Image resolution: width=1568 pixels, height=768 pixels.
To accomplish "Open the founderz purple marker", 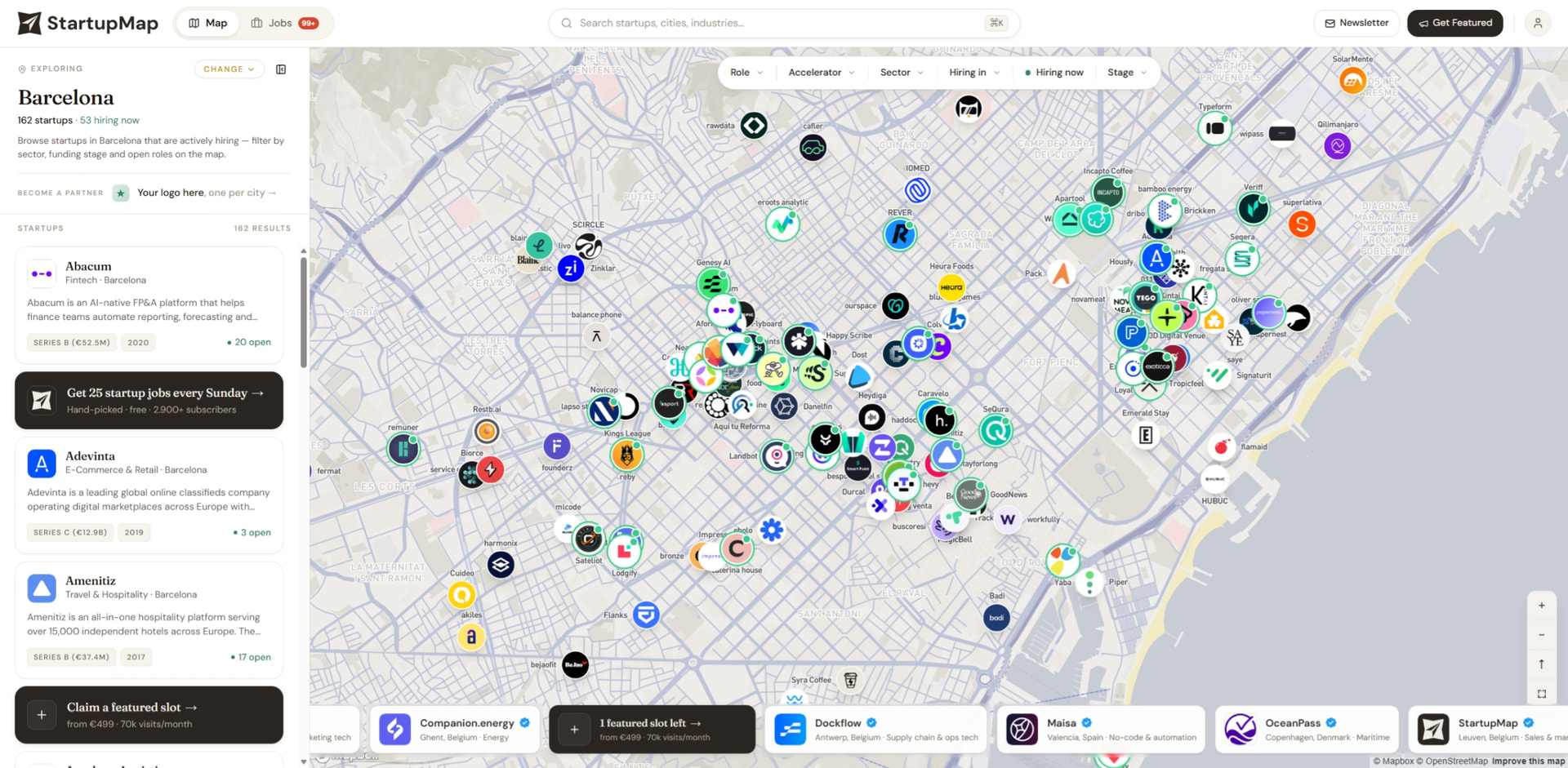I will [556, 446].
